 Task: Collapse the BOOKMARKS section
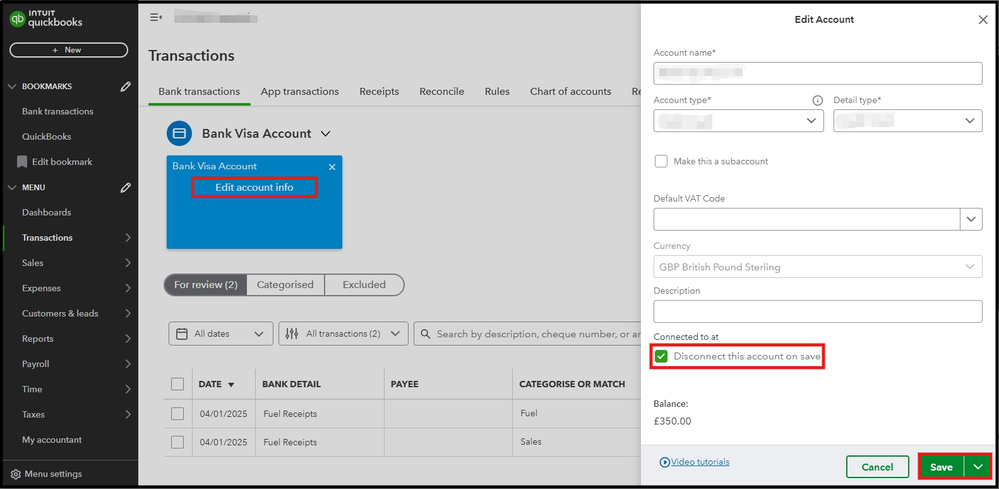[x=12, y=87]
